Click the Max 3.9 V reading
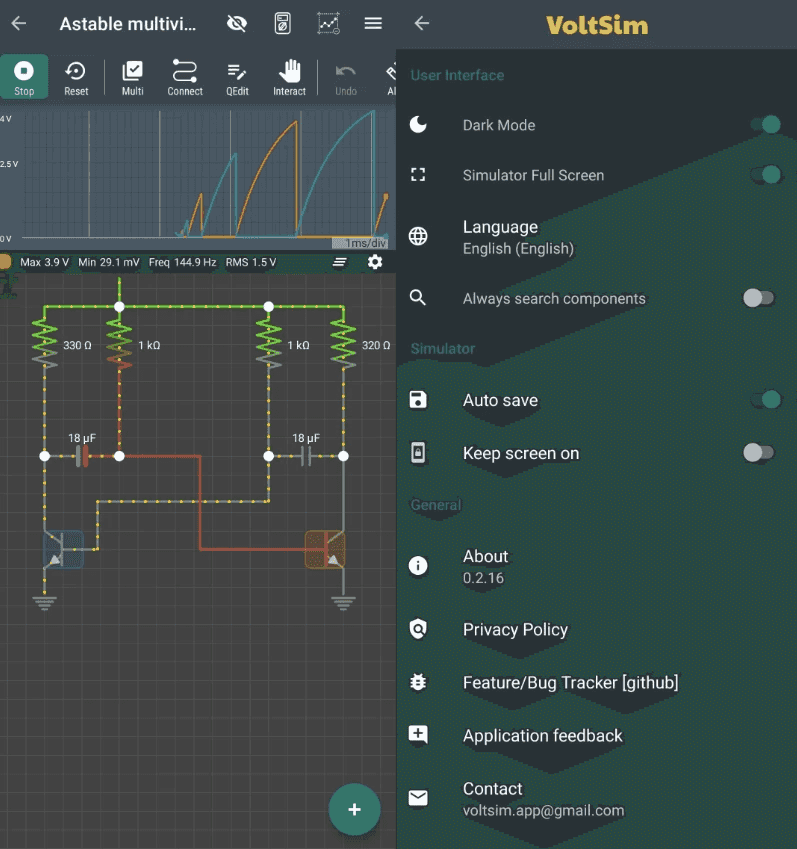Viewport: 797px width, 849px height. [44, 263]
